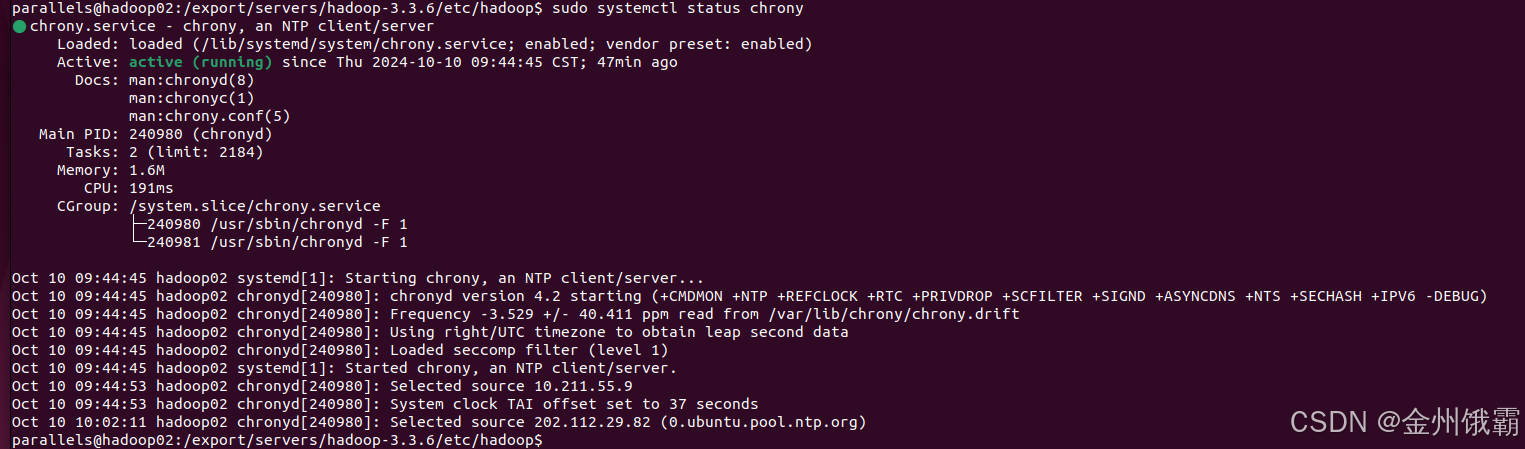Click the Memory 1.6M value
Viewport: 1525px width, 449px height.
pos(147,170)
